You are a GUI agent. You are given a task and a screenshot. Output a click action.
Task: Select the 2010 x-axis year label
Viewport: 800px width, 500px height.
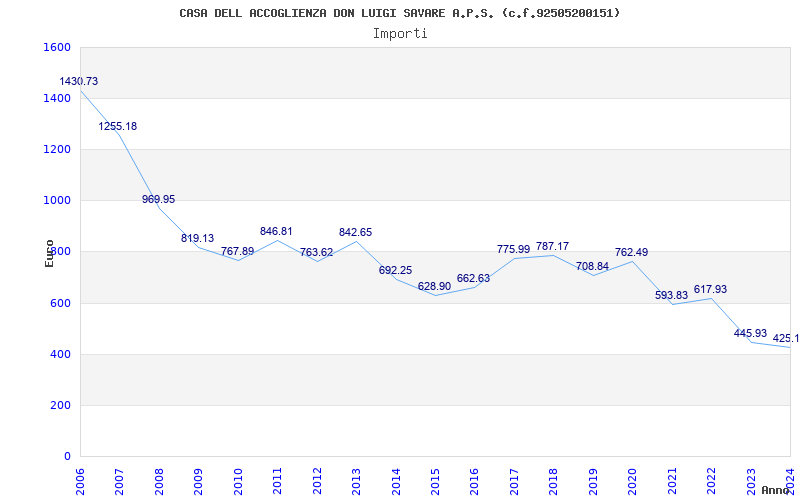238,482
